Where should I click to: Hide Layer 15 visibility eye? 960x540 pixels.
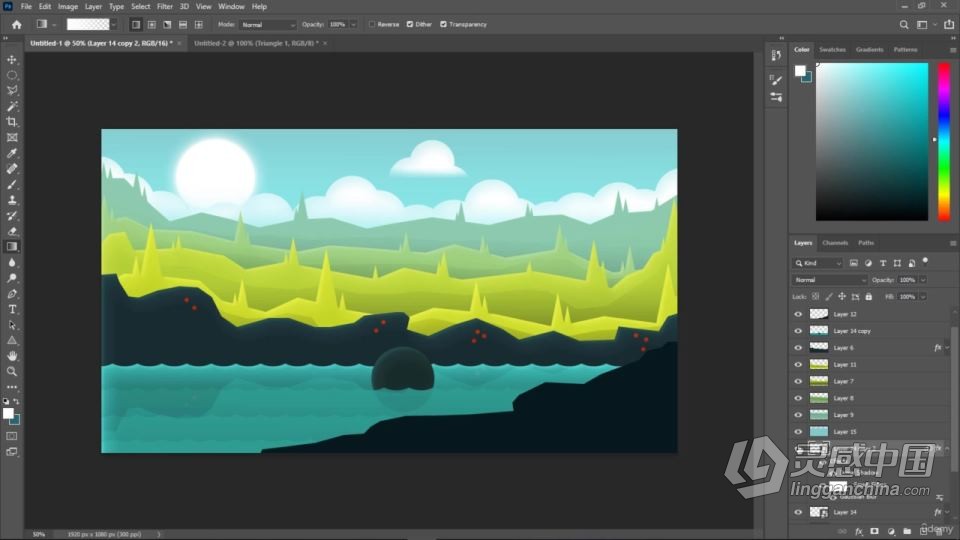(x=798, y=432)
